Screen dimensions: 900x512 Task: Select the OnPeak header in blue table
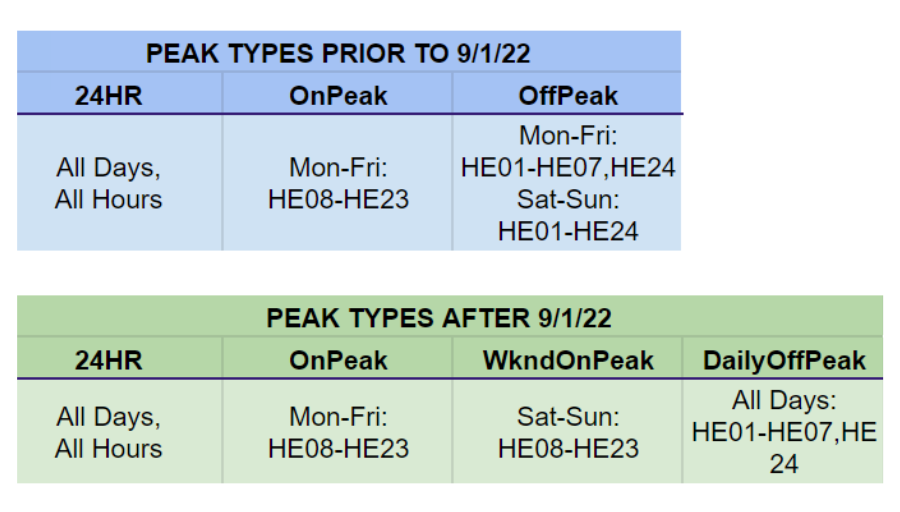(338, 95)
